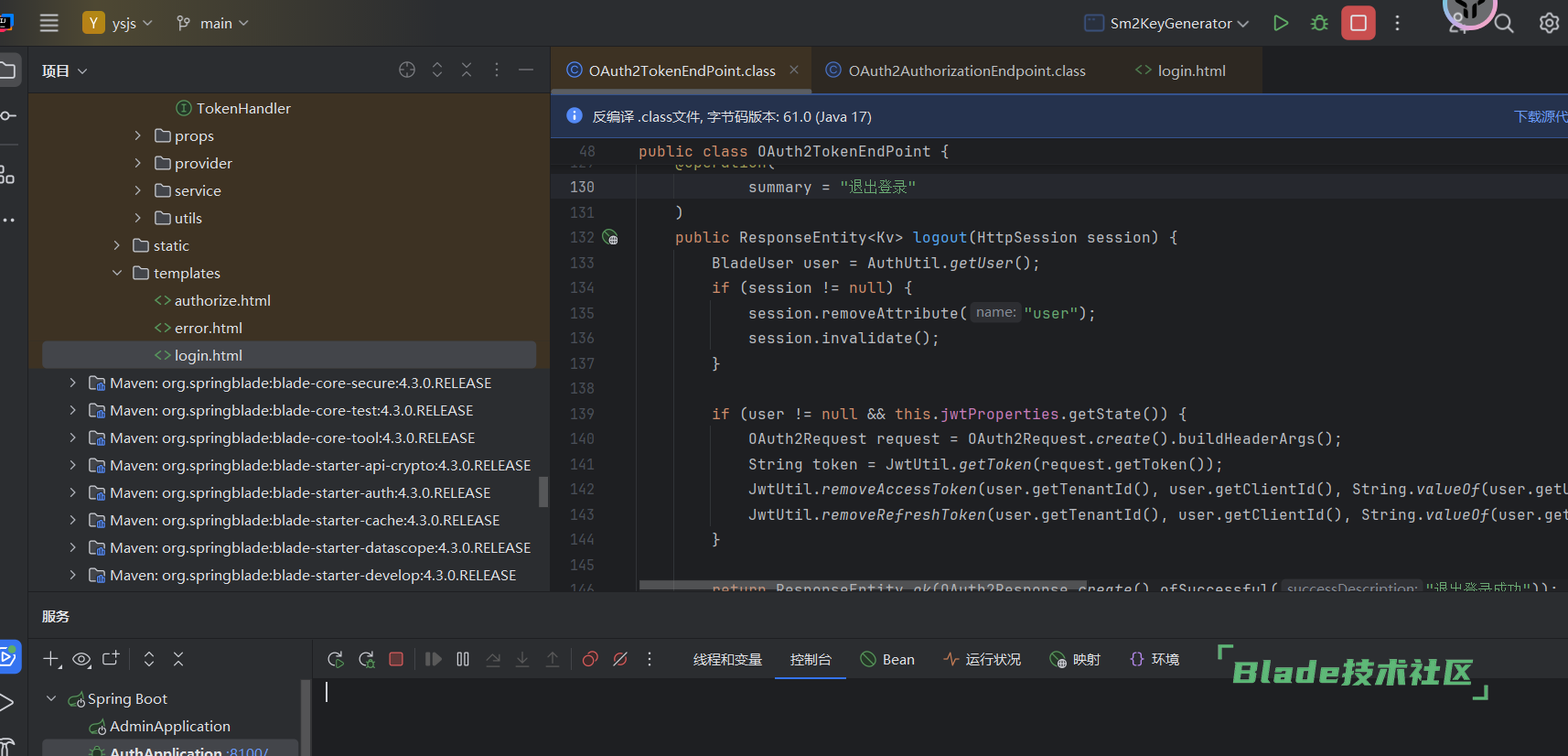Image resolution: width=1568 pixels, height=756 pixels.
Task: Open the 运行状况 health tab
Action: coord(983,659)
